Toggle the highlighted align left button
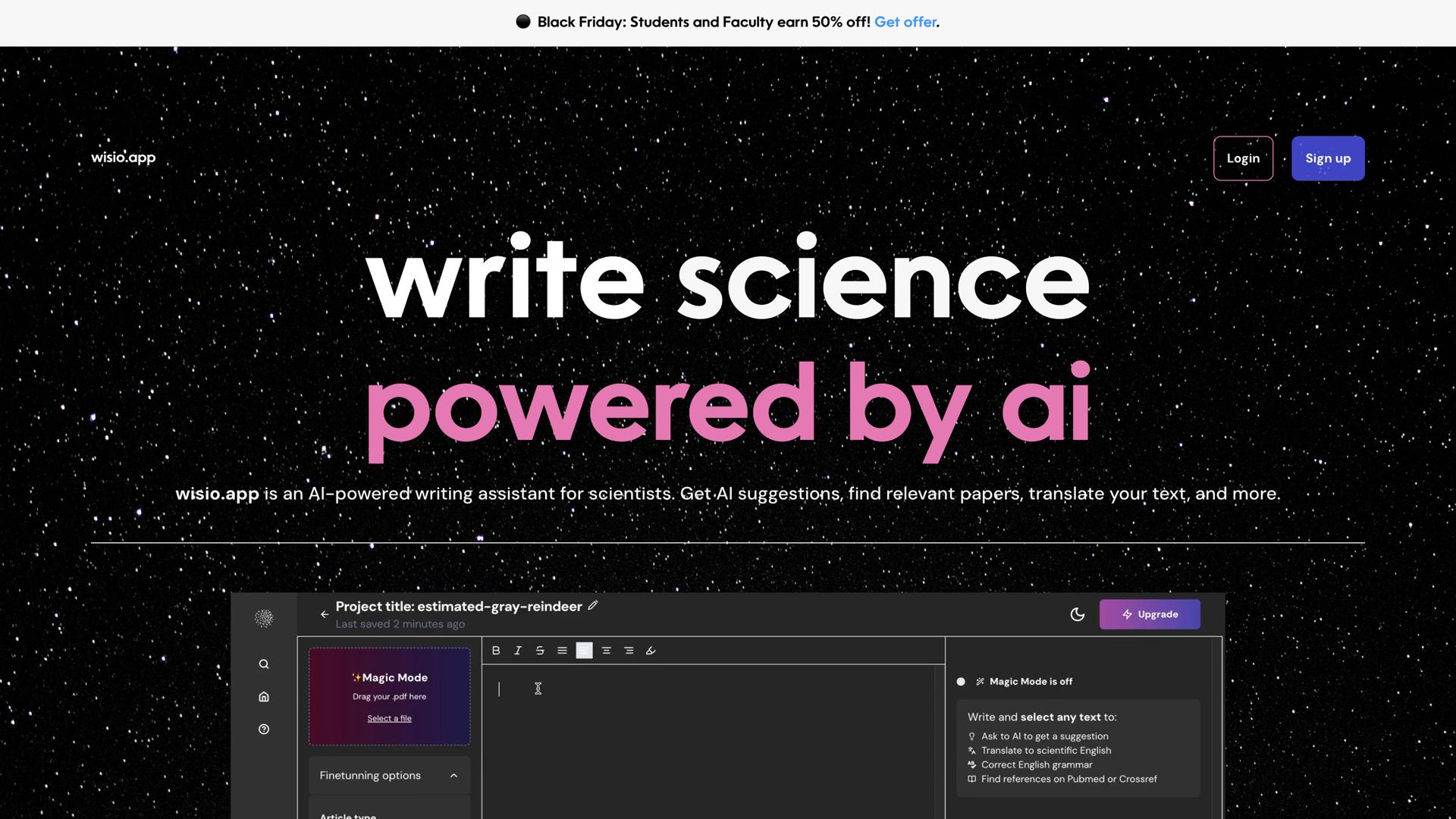Viewport: 1456px width, 819px height. tap(584, 651)
